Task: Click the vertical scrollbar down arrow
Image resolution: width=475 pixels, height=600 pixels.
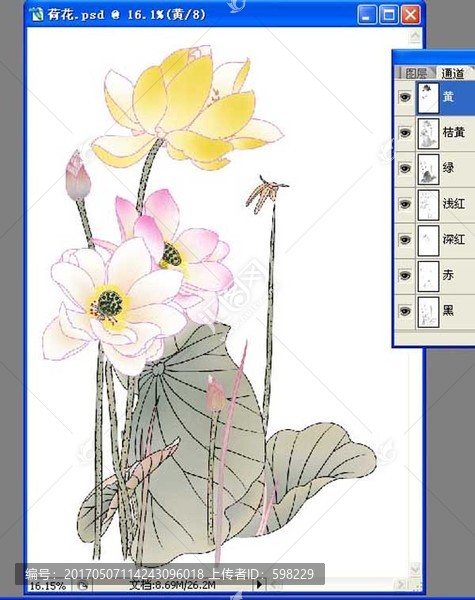Action: (x=415, y=569)
